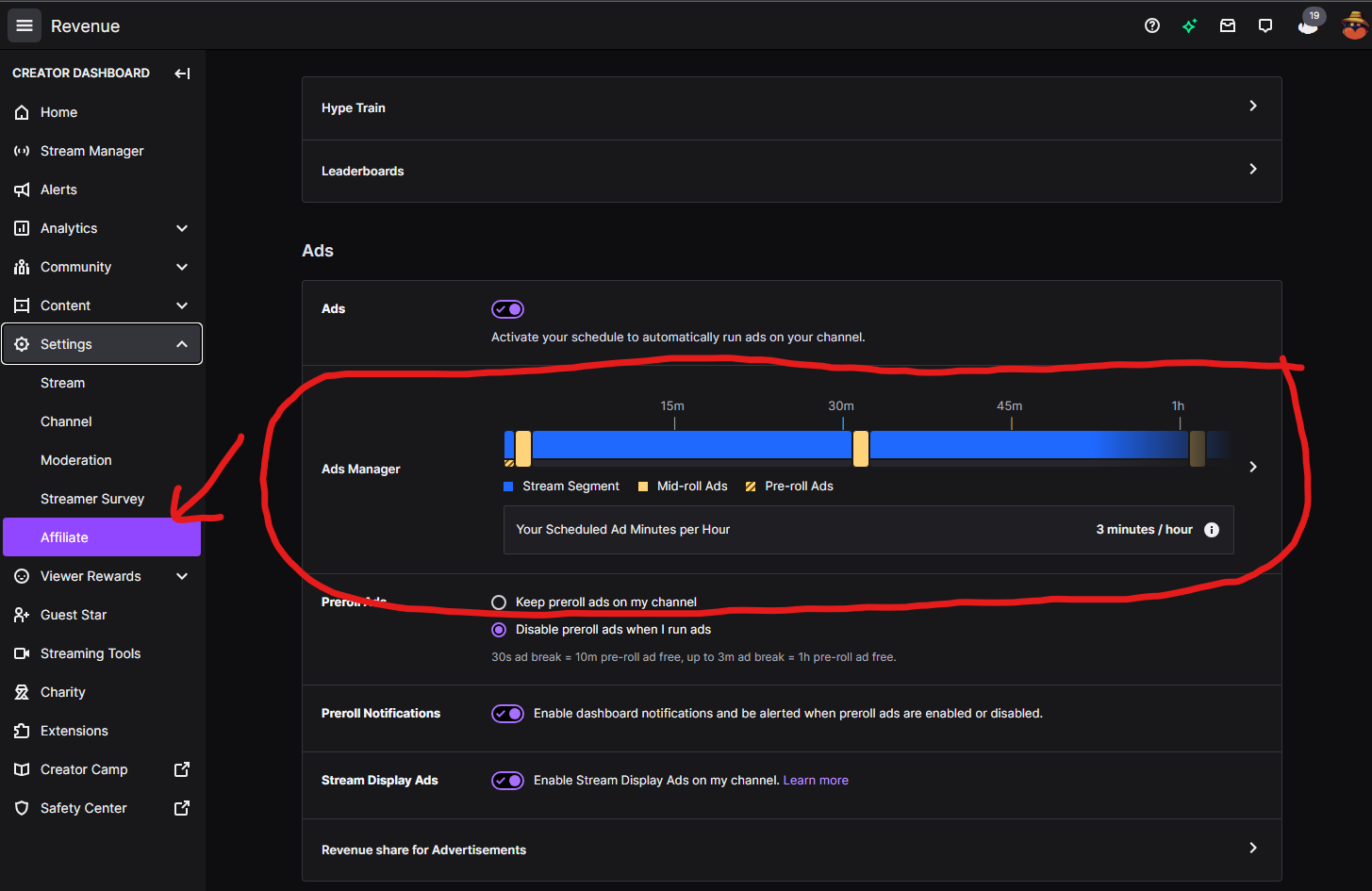Click the Viewer Rewards face icon
This screenshot has width=1372, height=891.
(x=22, y=576)
